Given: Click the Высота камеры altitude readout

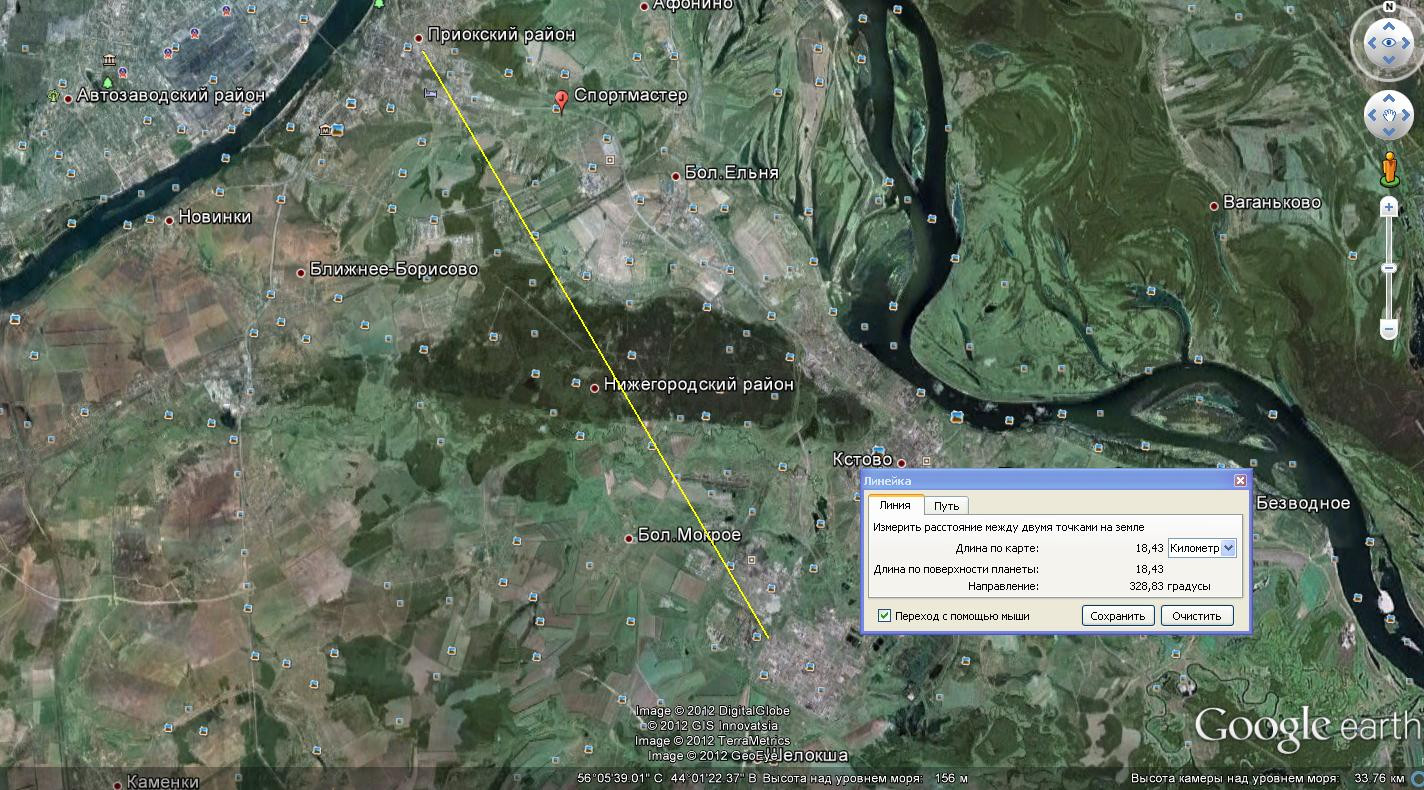Looking at the screenshot, I should pos(1267,778).
